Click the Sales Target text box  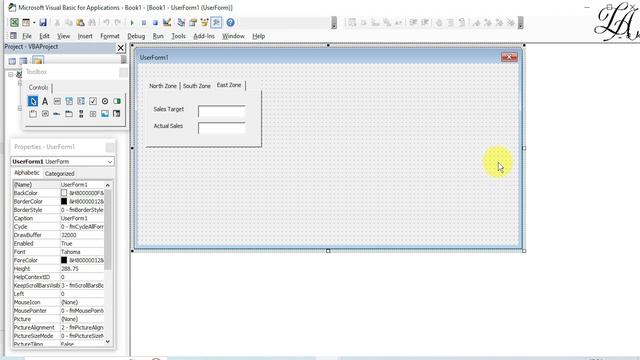222,111
